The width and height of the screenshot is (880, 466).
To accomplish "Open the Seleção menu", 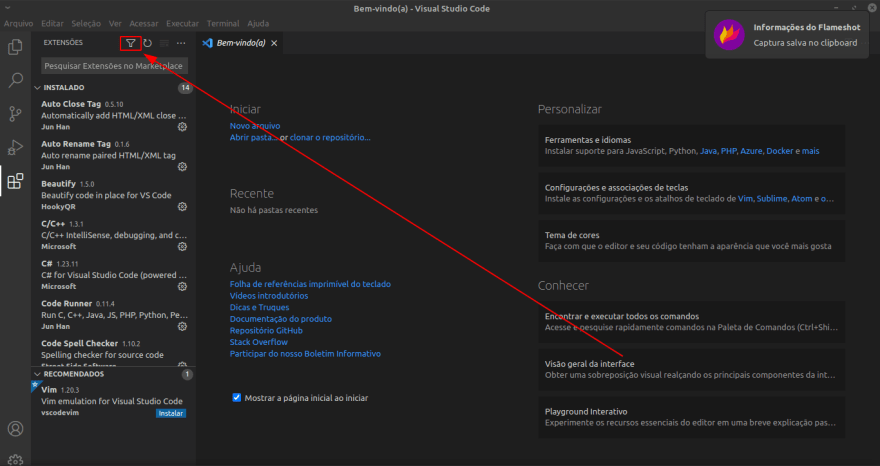I will click(x=86, y=24).
